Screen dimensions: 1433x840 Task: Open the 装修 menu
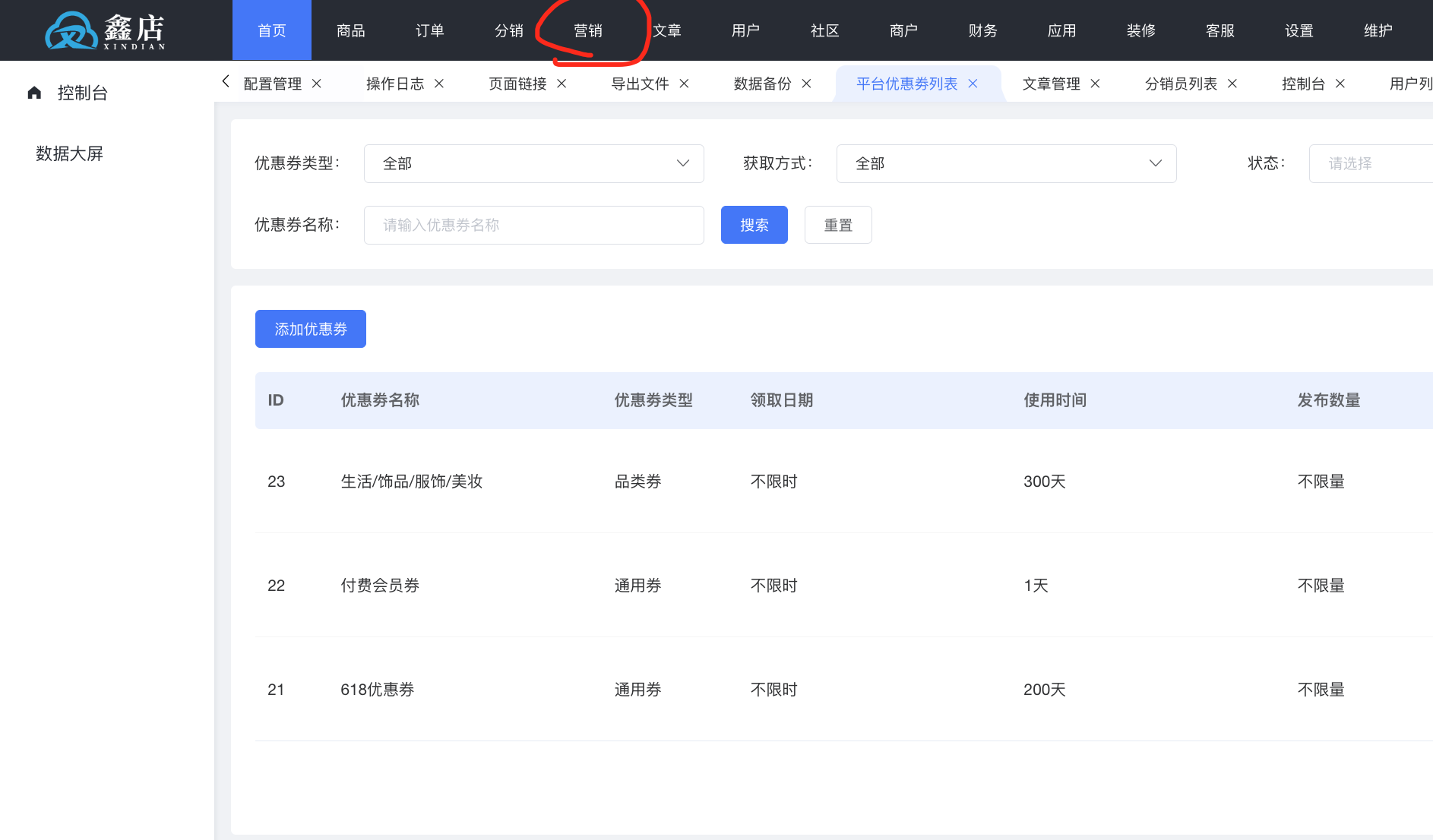point(1141,30)
